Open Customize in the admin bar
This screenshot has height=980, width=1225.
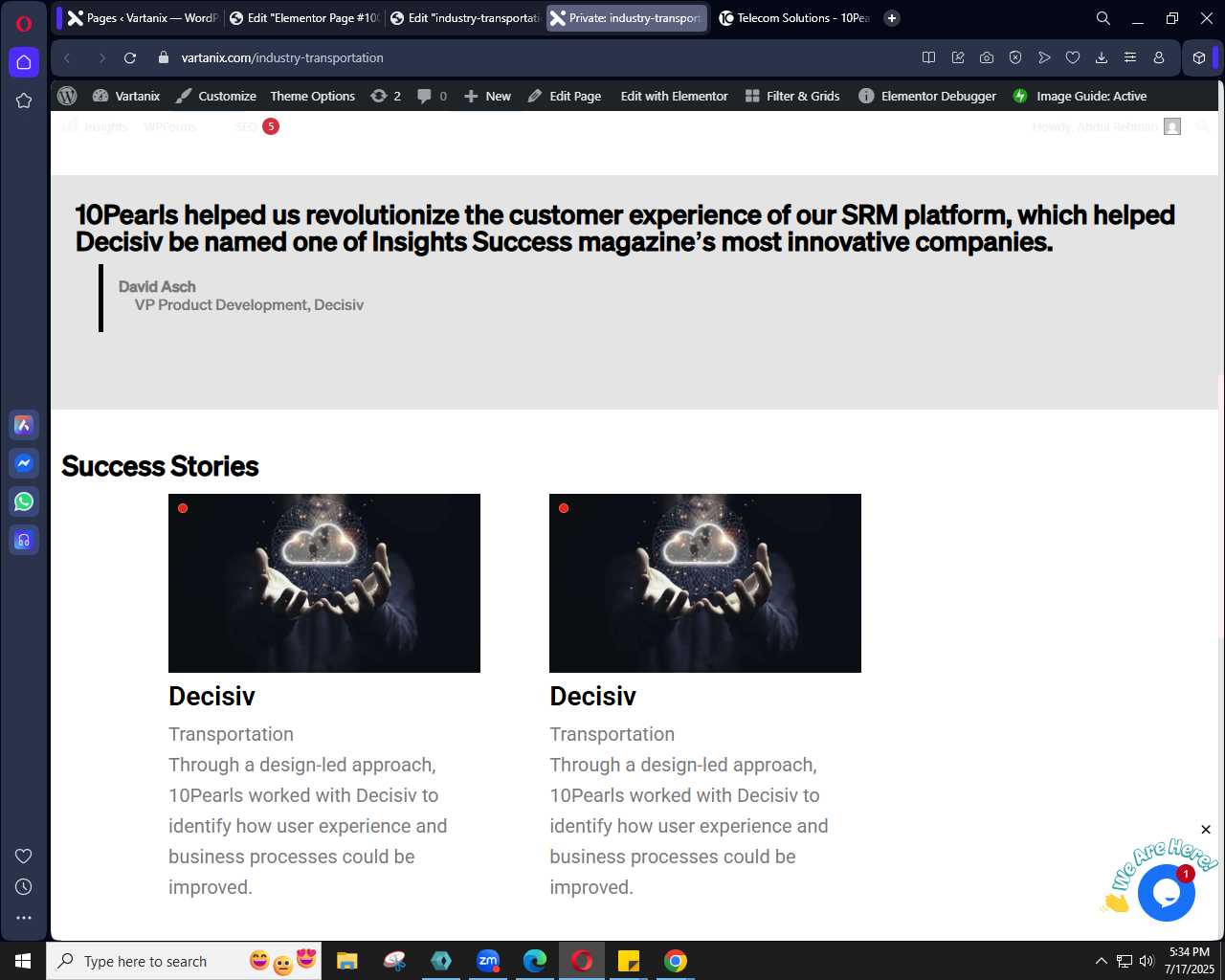(x=216, y=96)
